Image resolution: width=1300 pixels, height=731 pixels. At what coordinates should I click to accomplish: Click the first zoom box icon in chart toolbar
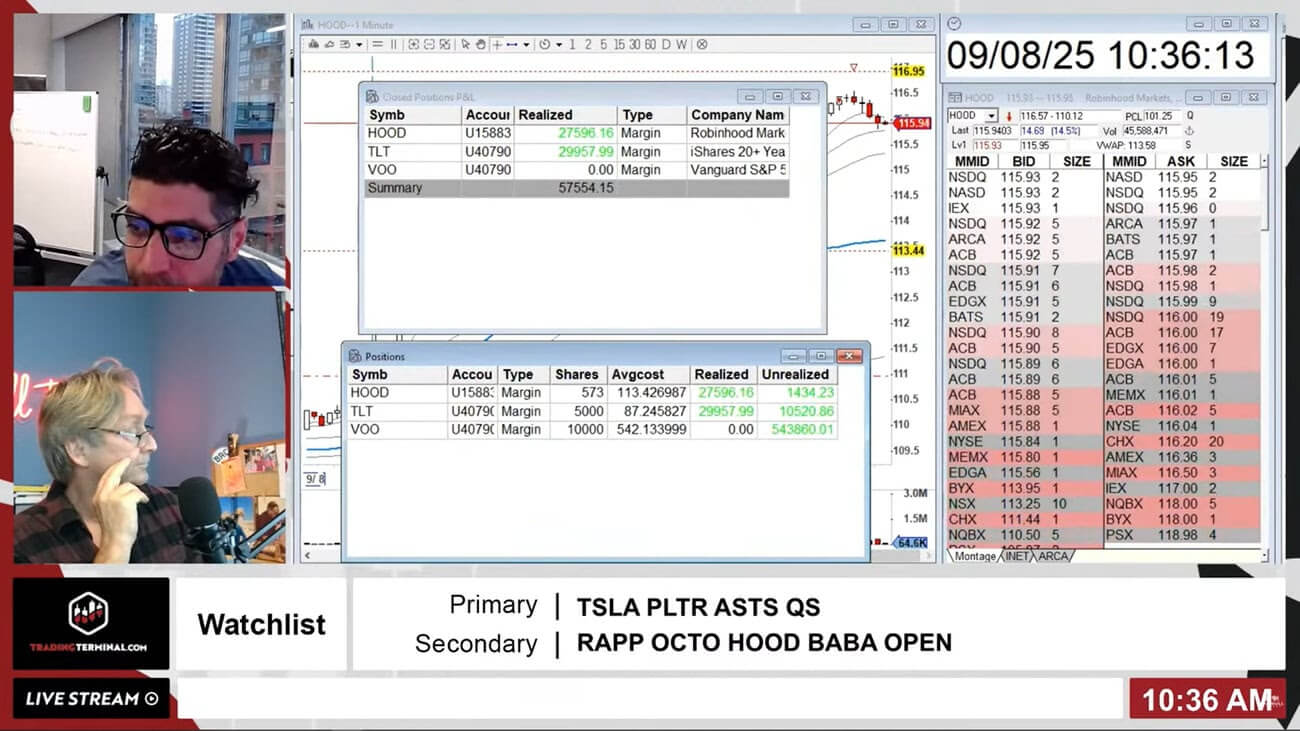pyautogui.click(x=412, y=44)
